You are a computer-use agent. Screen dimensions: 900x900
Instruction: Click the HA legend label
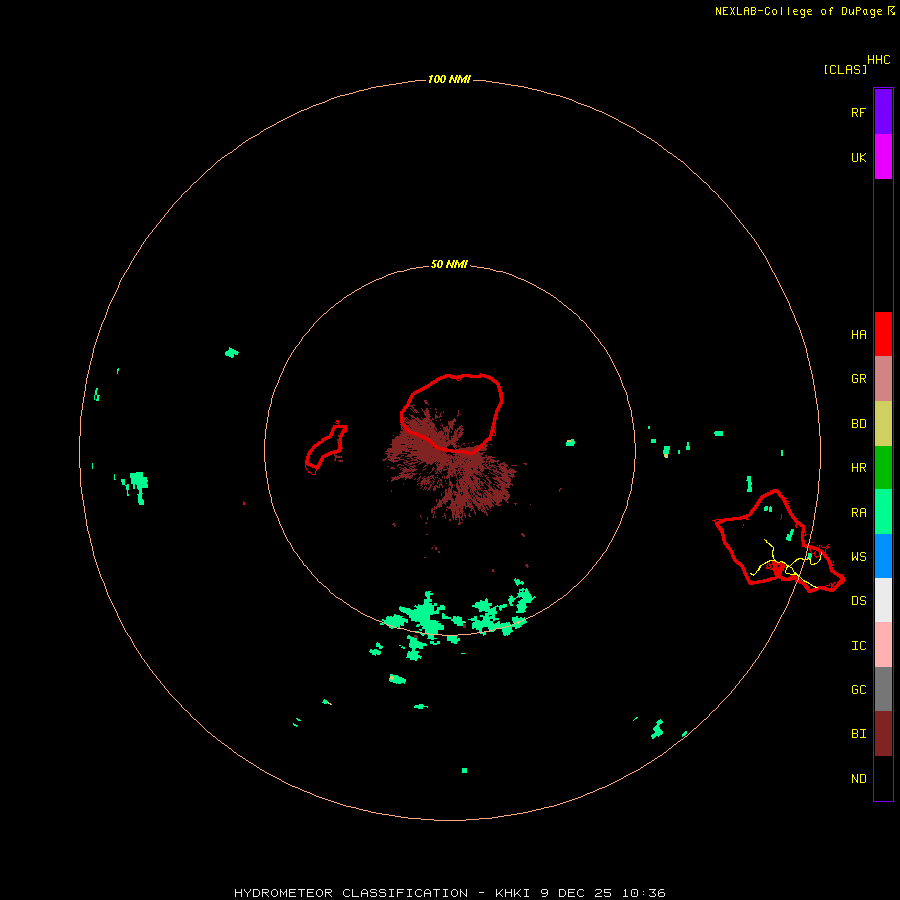(858, 335)
